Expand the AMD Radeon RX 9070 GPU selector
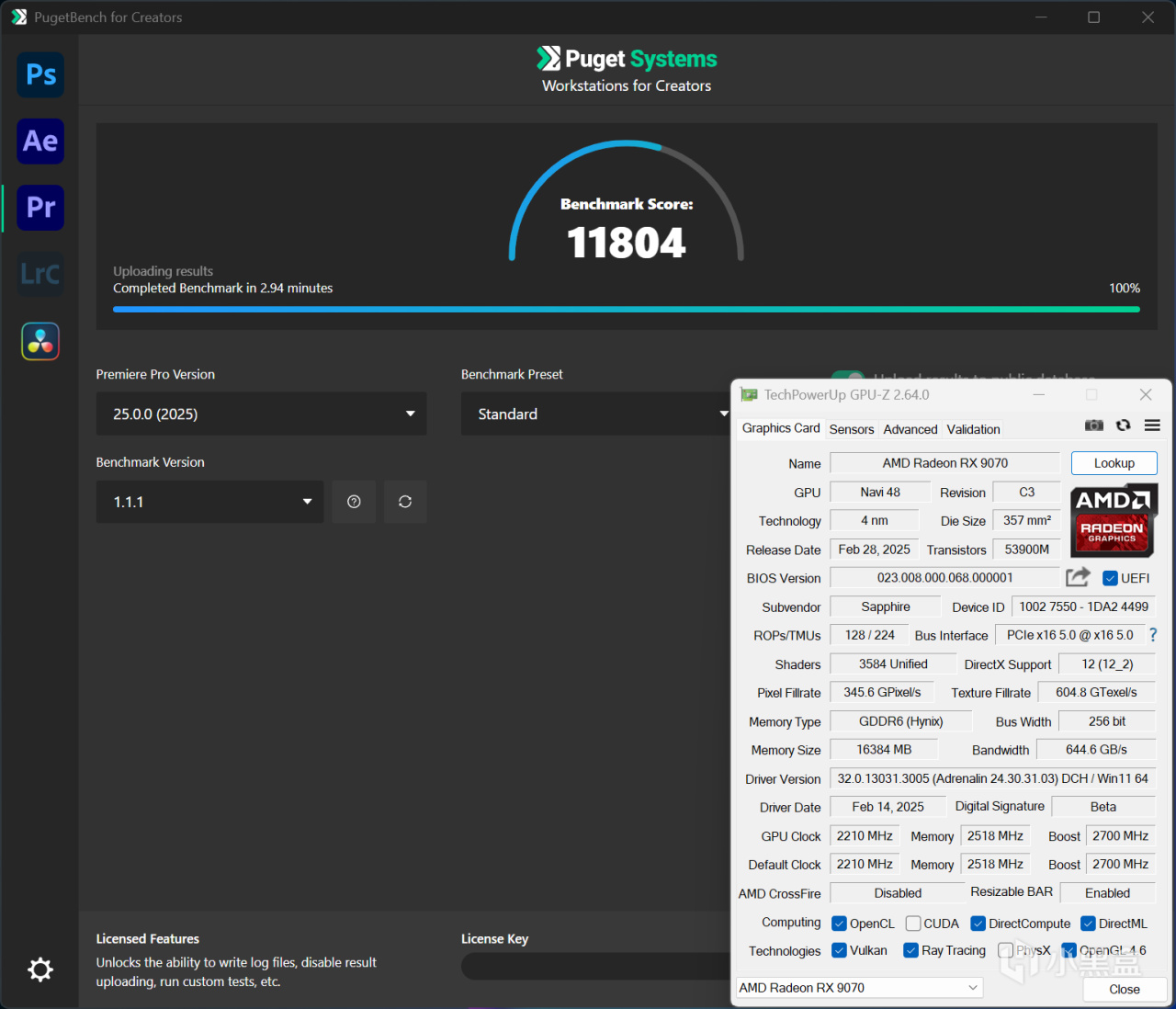 pos(859,988)
